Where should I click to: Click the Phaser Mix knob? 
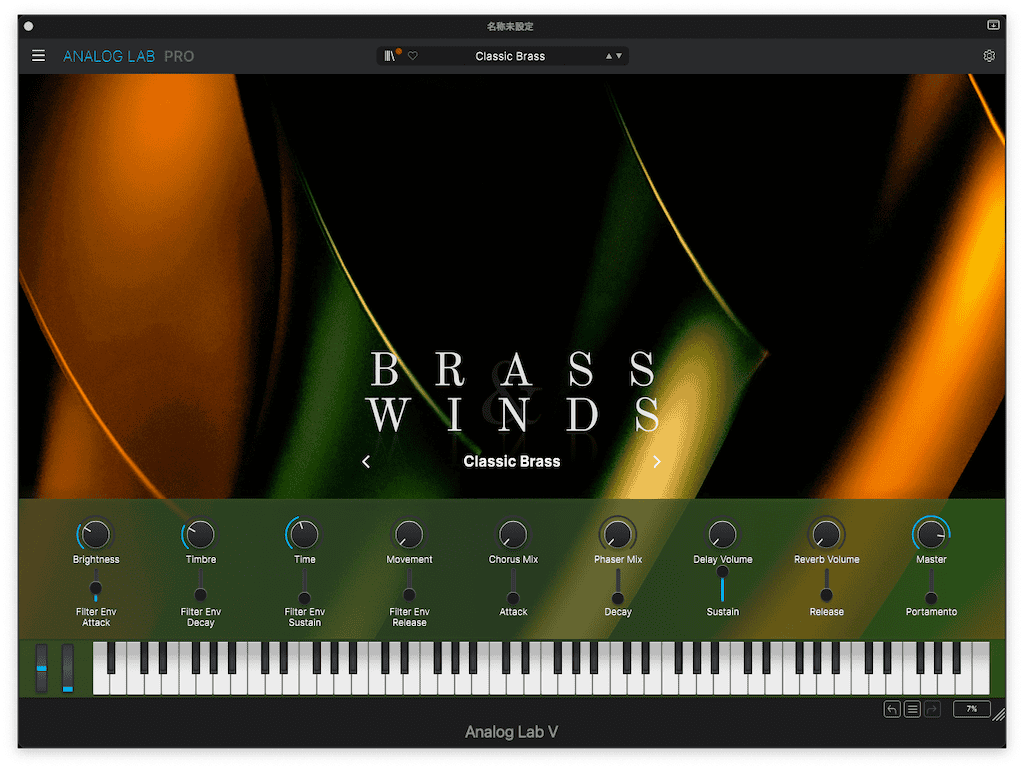point(618,535)
